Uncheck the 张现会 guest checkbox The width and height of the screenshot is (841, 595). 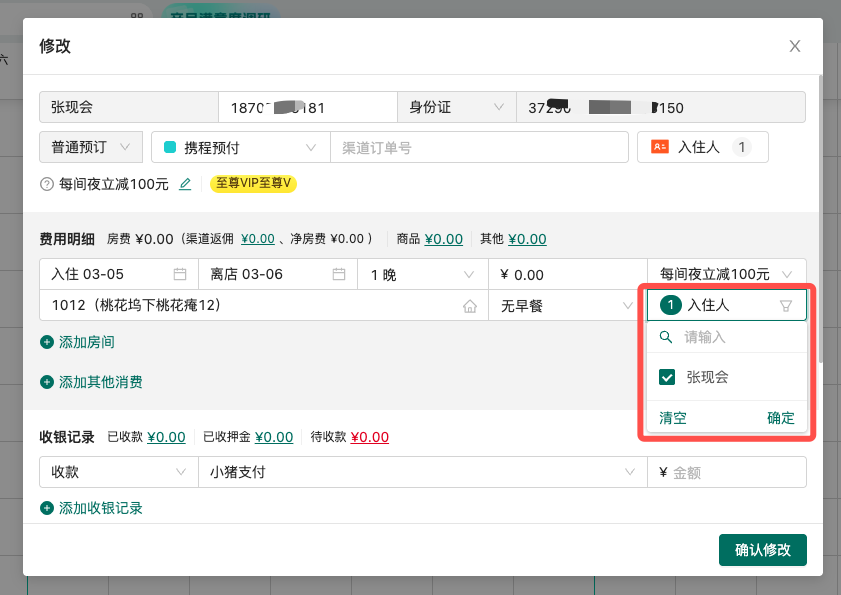(x=668, y=377)
